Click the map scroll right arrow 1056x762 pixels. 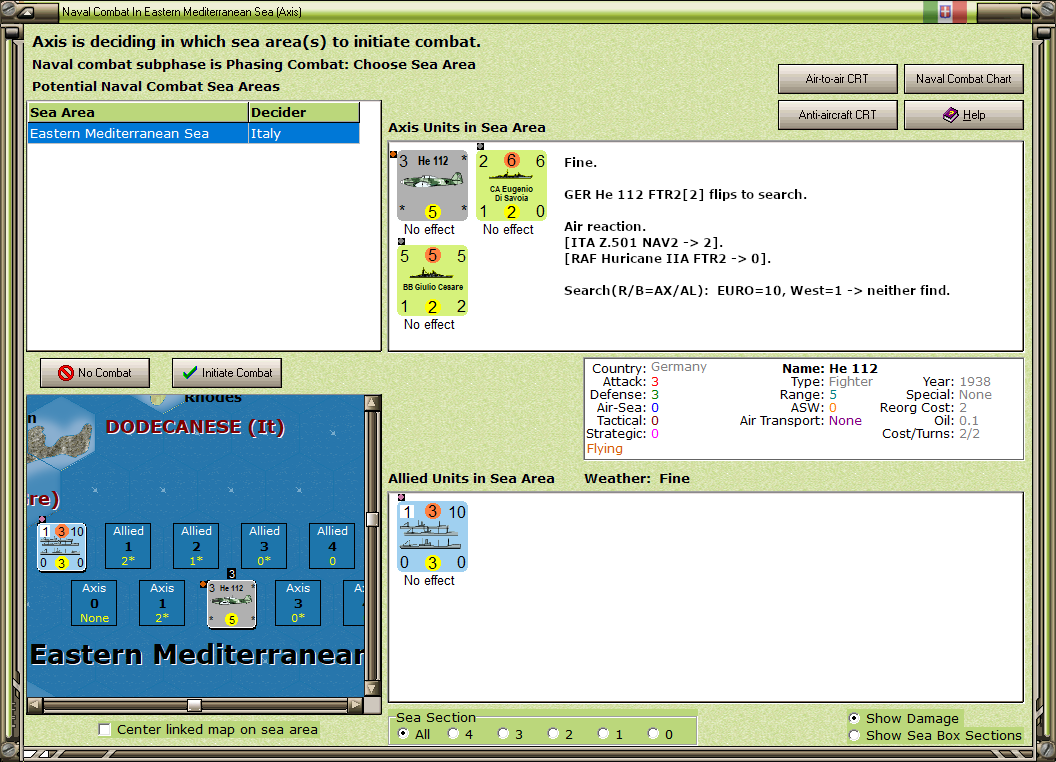click(x=356, y=705)
